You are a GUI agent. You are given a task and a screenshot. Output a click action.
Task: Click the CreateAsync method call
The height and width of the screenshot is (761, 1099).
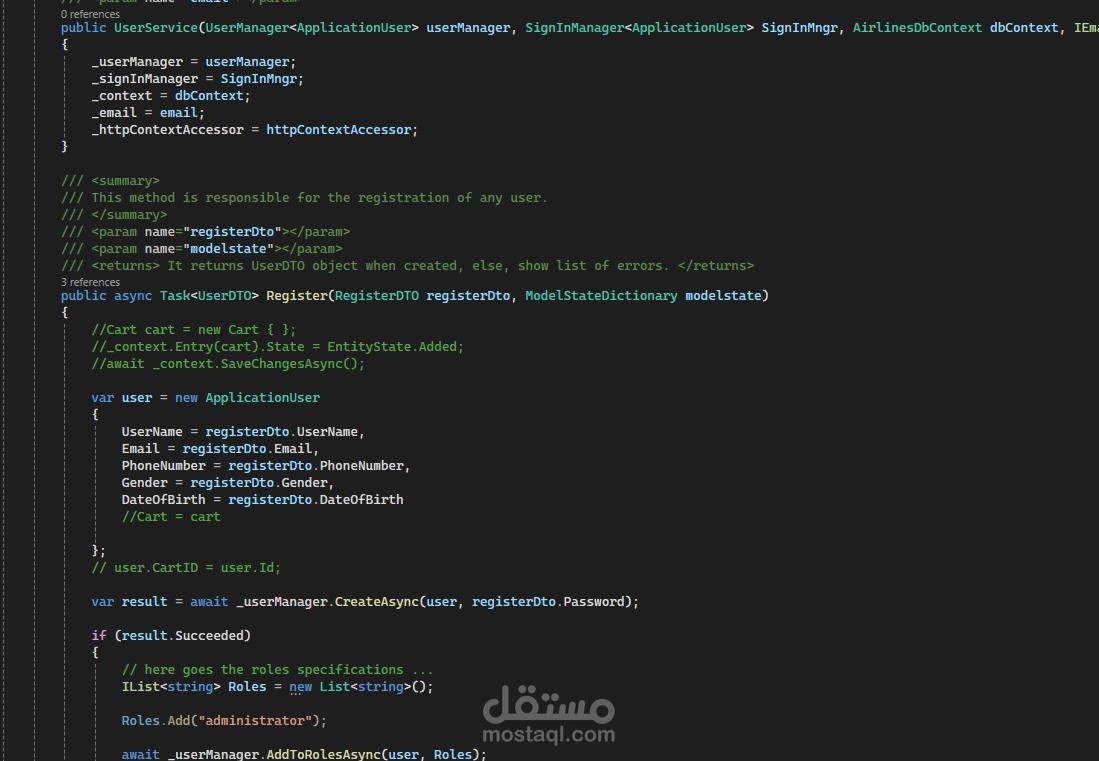[x=376, y=602]
